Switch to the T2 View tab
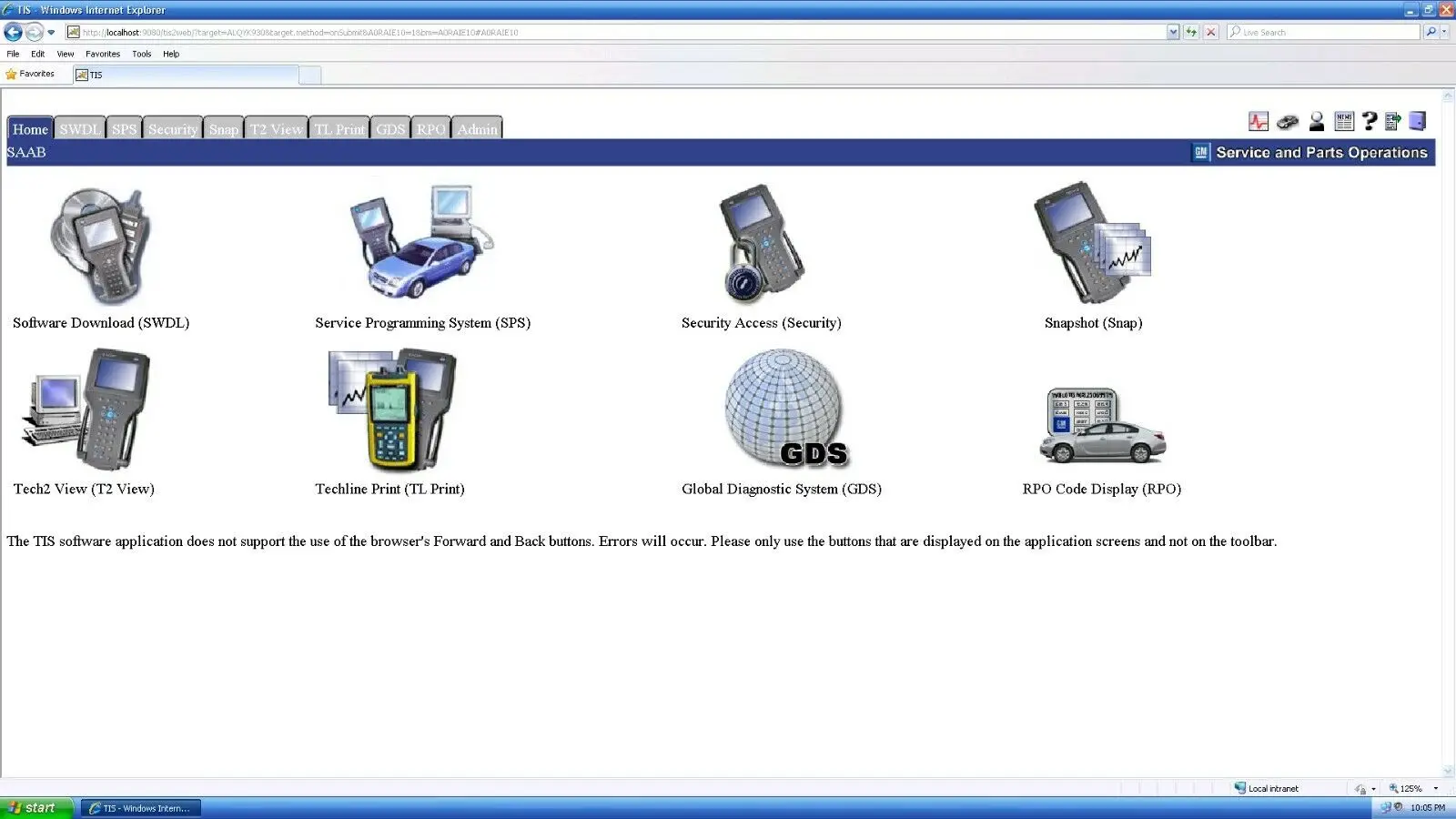The image size is (1456, 819). click(277, 128)
